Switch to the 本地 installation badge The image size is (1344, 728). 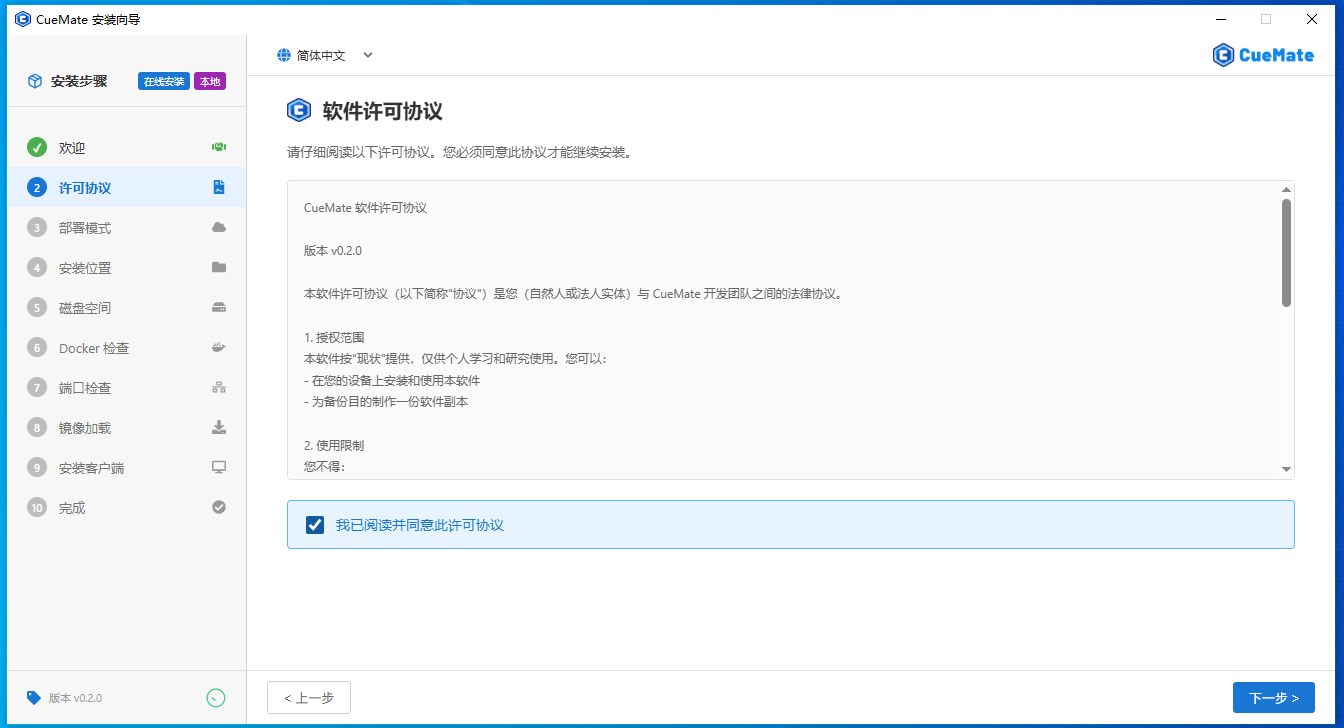[x=209, y=81]
